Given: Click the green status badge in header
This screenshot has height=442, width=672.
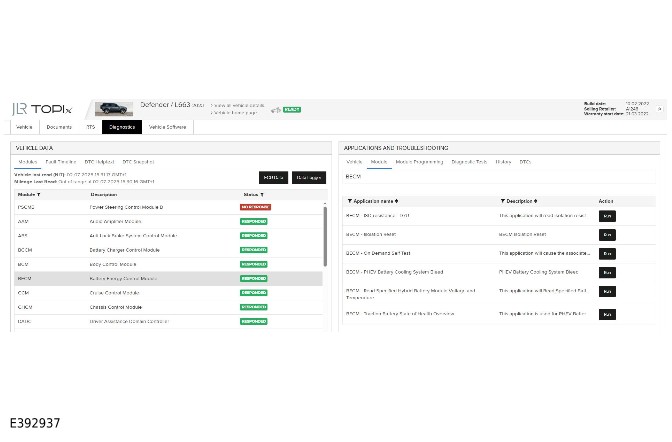Looking at the screenshot, I should coord(292,110).
